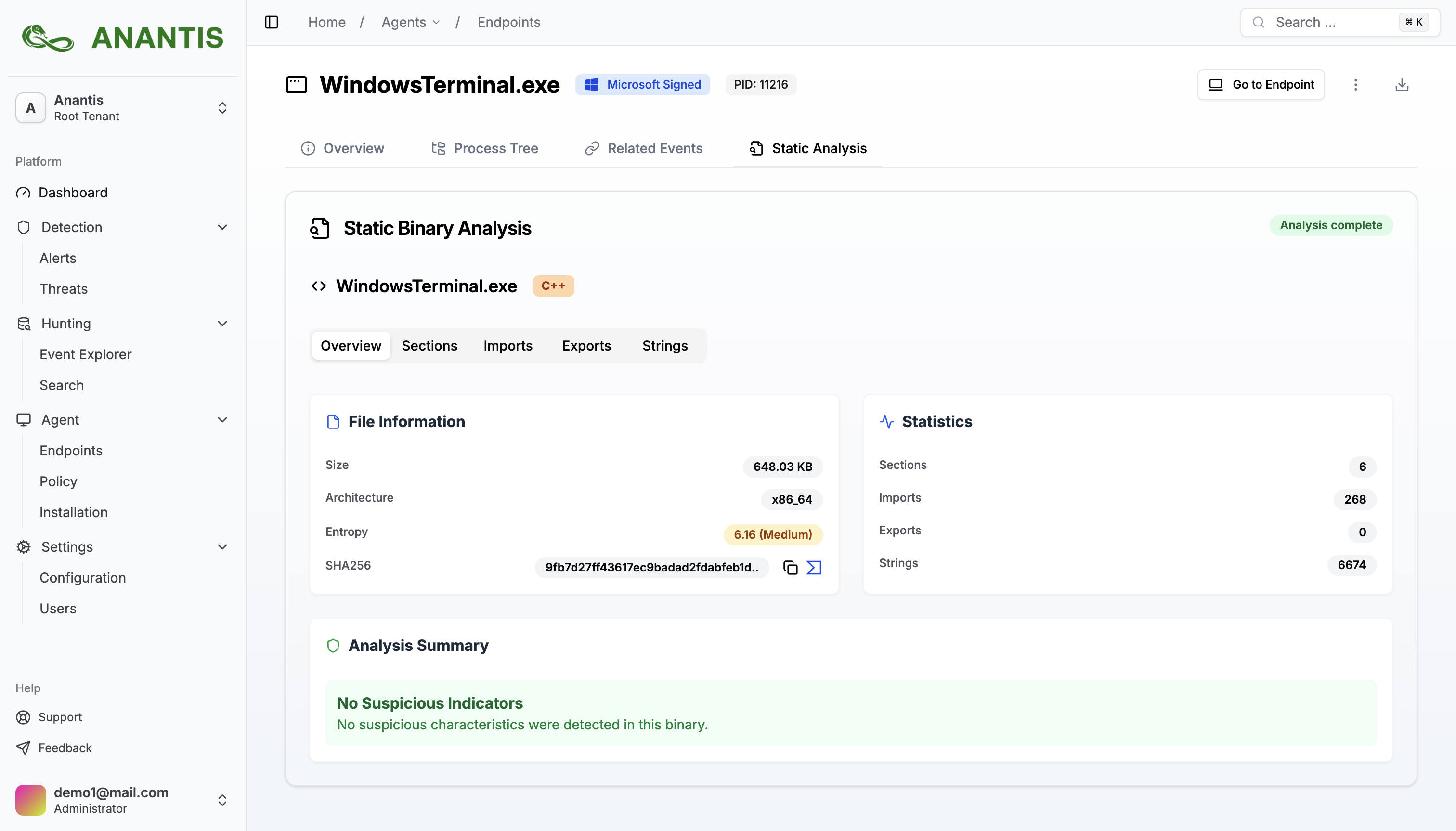Open Event Explorer in the sidebar
The image size is (1456, 831).
85,354
